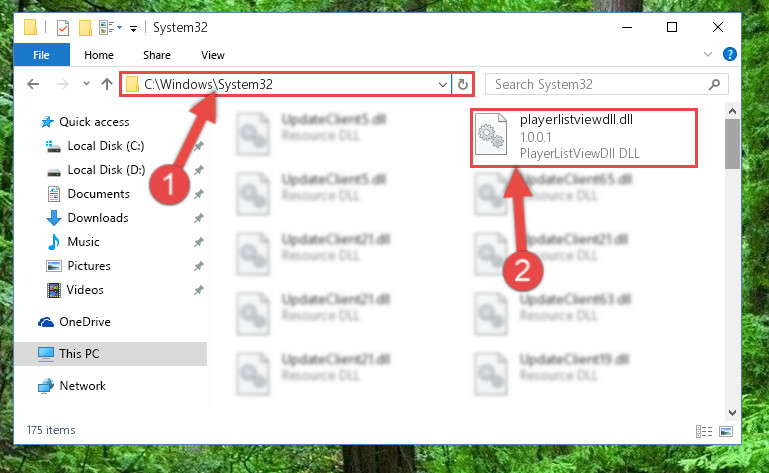Open the File menu
The width and height of the screenshot is (769, 473).
pyautogui.click(x=41, y=55)
